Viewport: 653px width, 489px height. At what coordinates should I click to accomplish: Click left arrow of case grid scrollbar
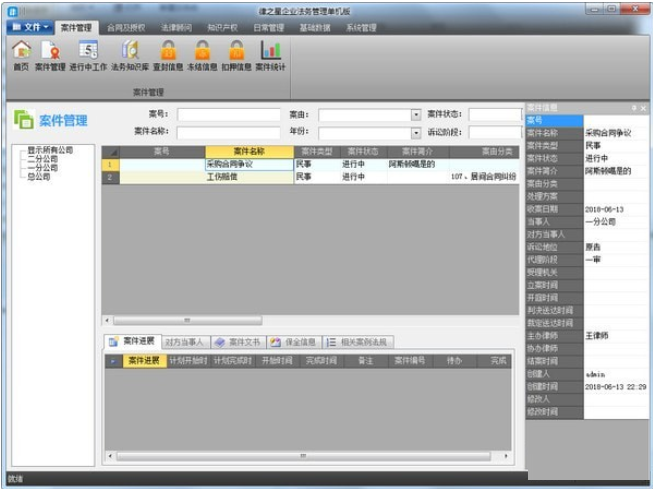pyautogui.click(x=107, y=320)
